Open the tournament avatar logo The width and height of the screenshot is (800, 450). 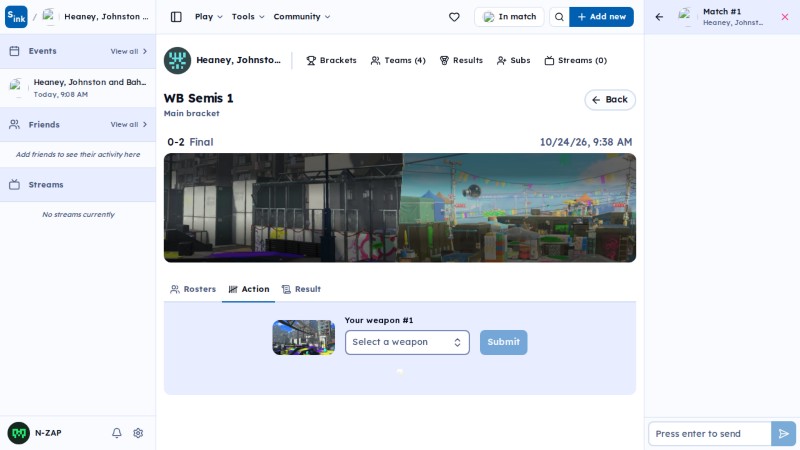[178, 60]
